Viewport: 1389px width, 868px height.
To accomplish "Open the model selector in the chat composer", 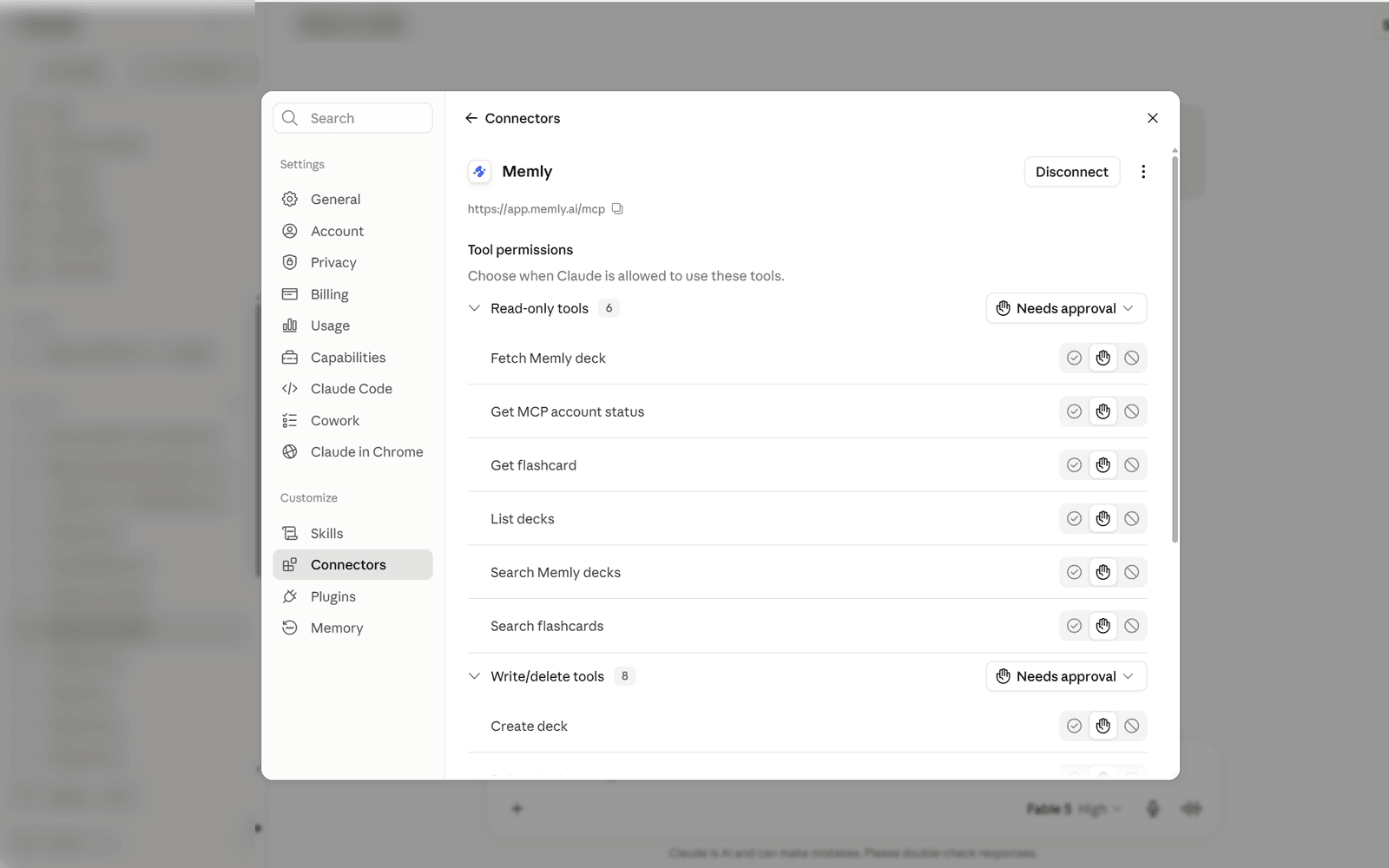I will 1074,809.
